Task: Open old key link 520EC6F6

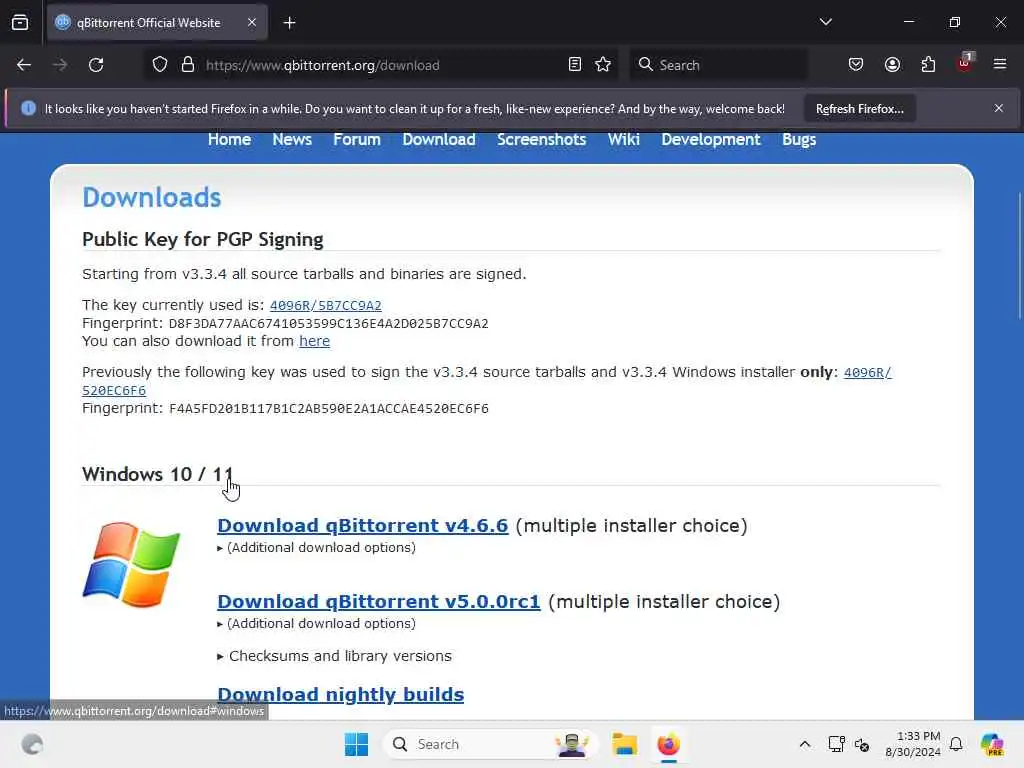Action: coord(114,391)
